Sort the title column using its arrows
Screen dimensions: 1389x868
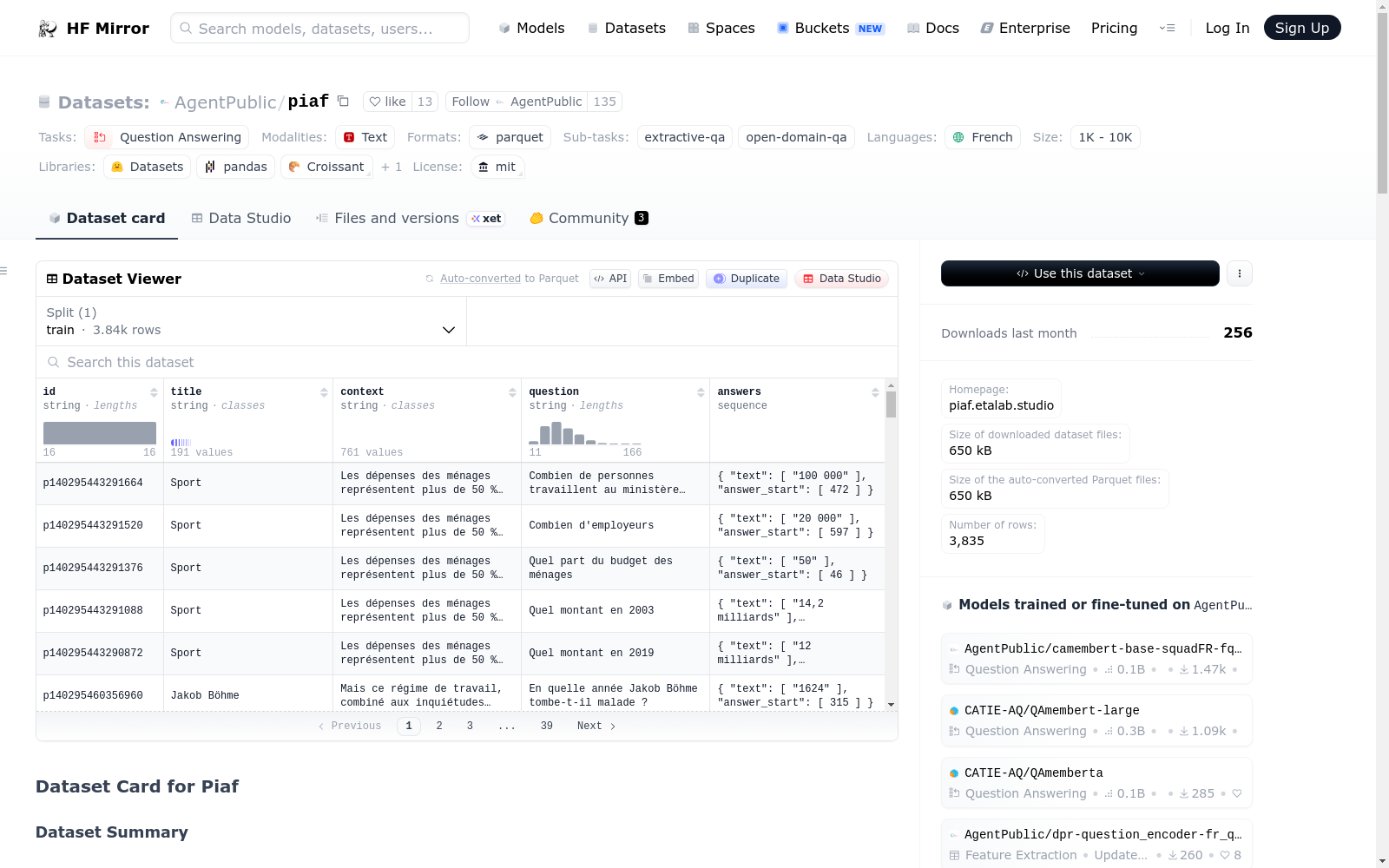pos(324,392)
